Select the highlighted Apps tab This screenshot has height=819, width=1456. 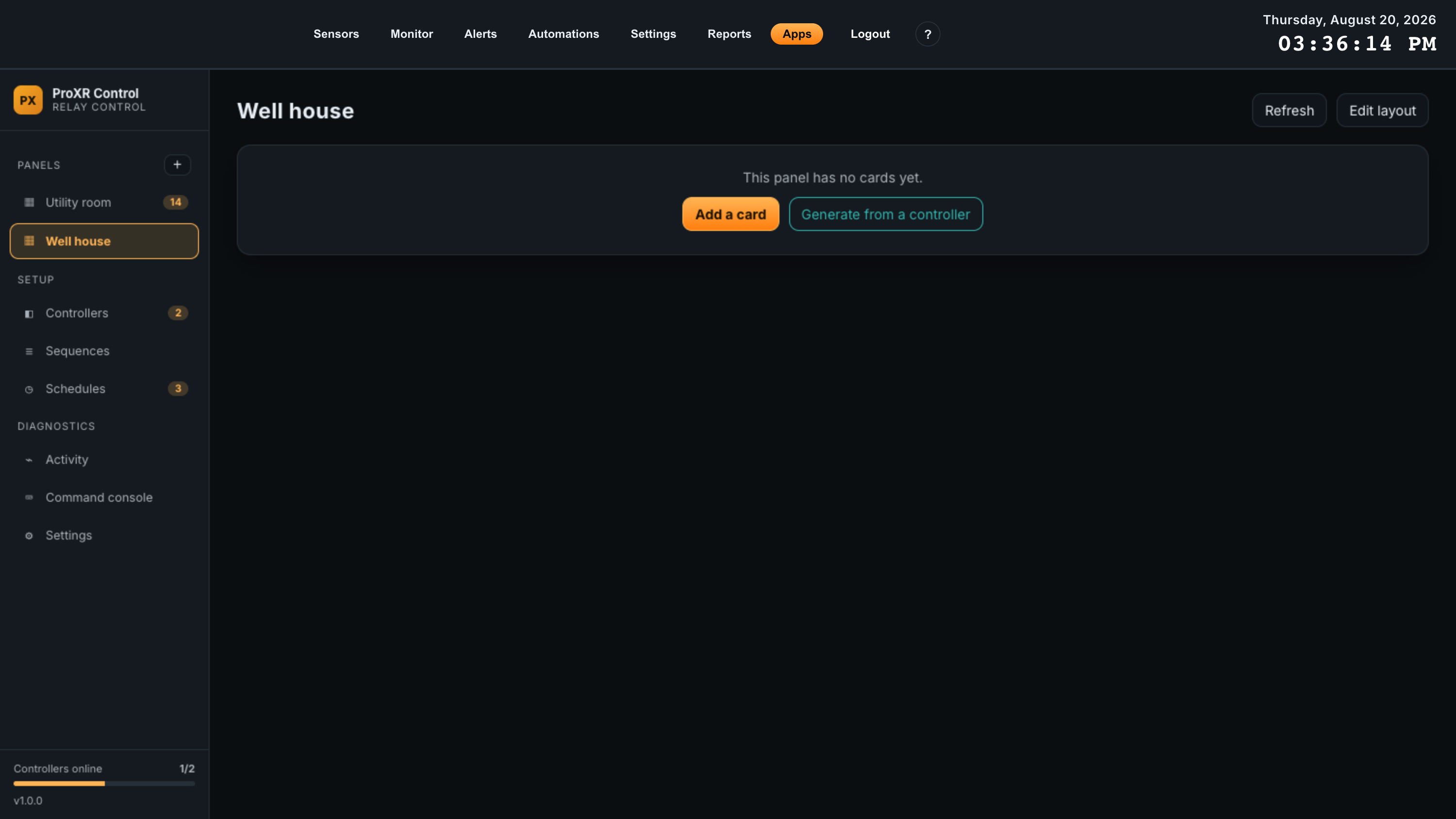[x=796, y=34]
